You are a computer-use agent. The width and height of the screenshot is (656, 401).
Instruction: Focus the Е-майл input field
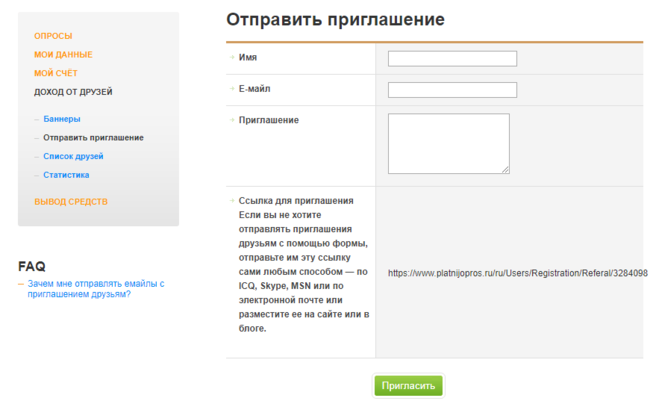(452, 90)
